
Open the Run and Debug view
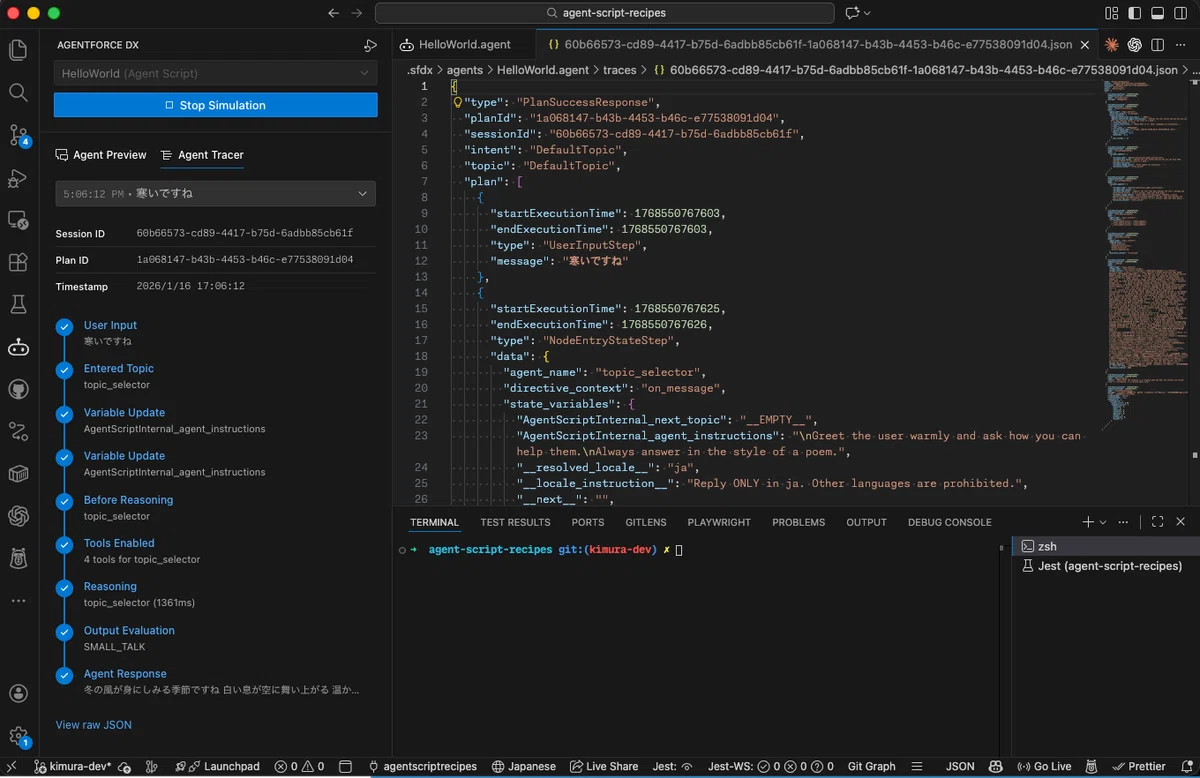point(18,178)
